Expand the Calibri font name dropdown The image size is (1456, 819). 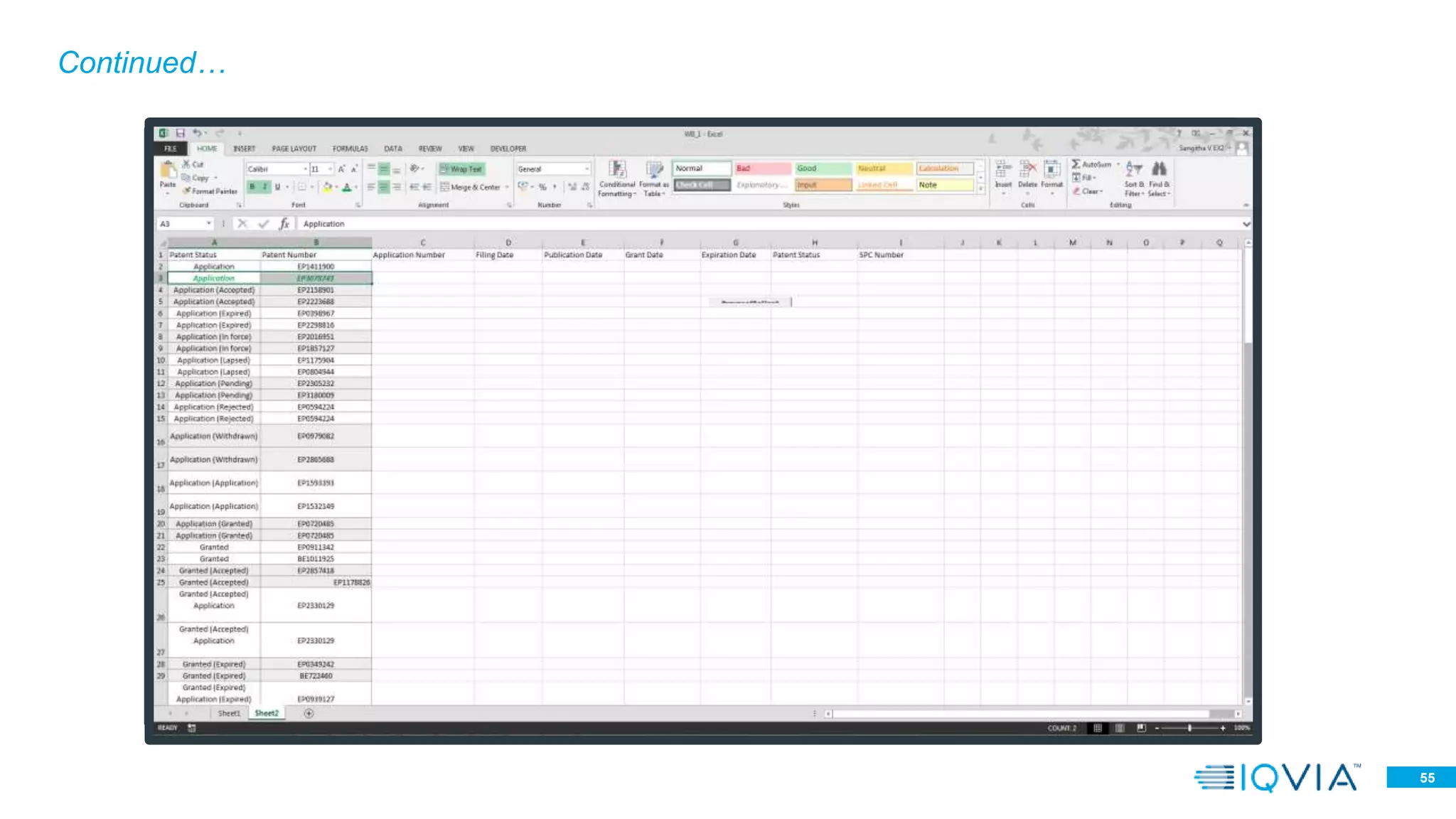point(306,169)
